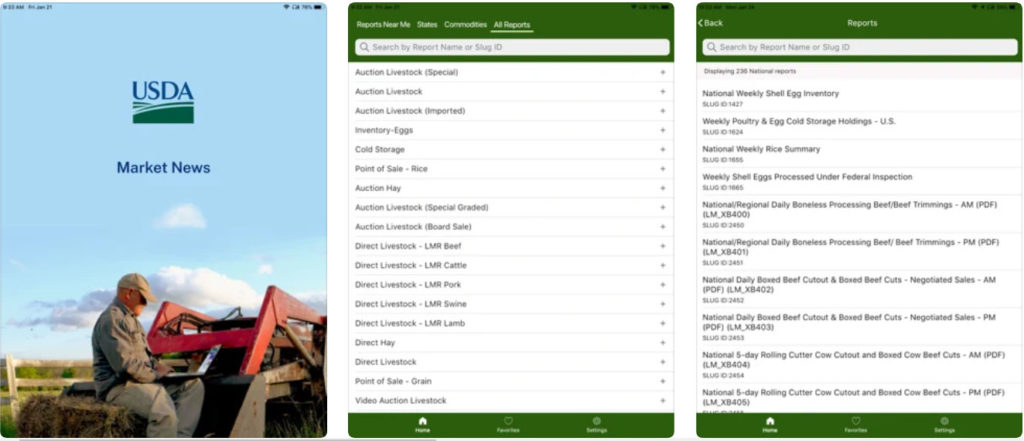Expand the Direct Livestock - LMR Pork row
The height and width of the screenshot is (441, 1024).
662,285
